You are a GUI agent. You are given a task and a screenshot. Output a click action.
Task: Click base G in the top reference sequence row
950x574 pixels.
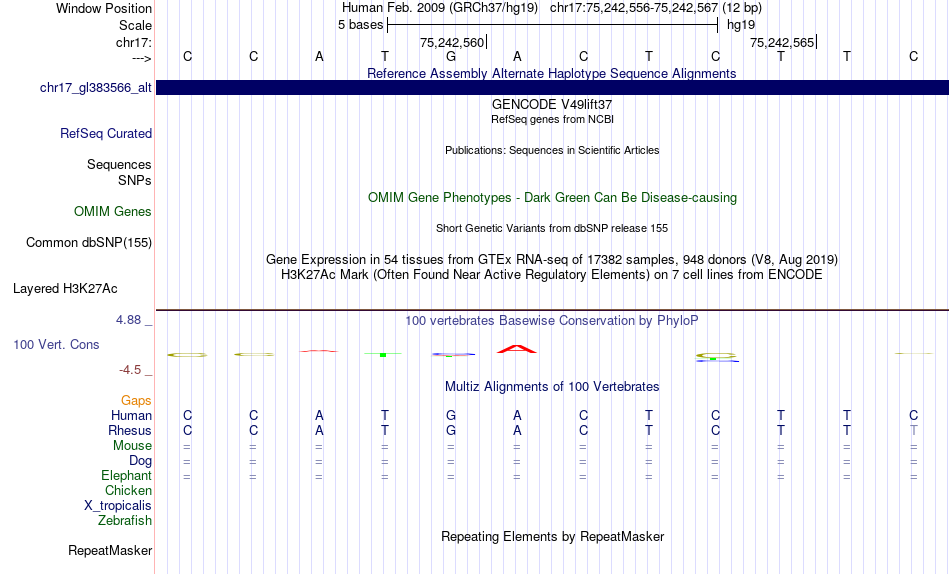tap(451, 56)
